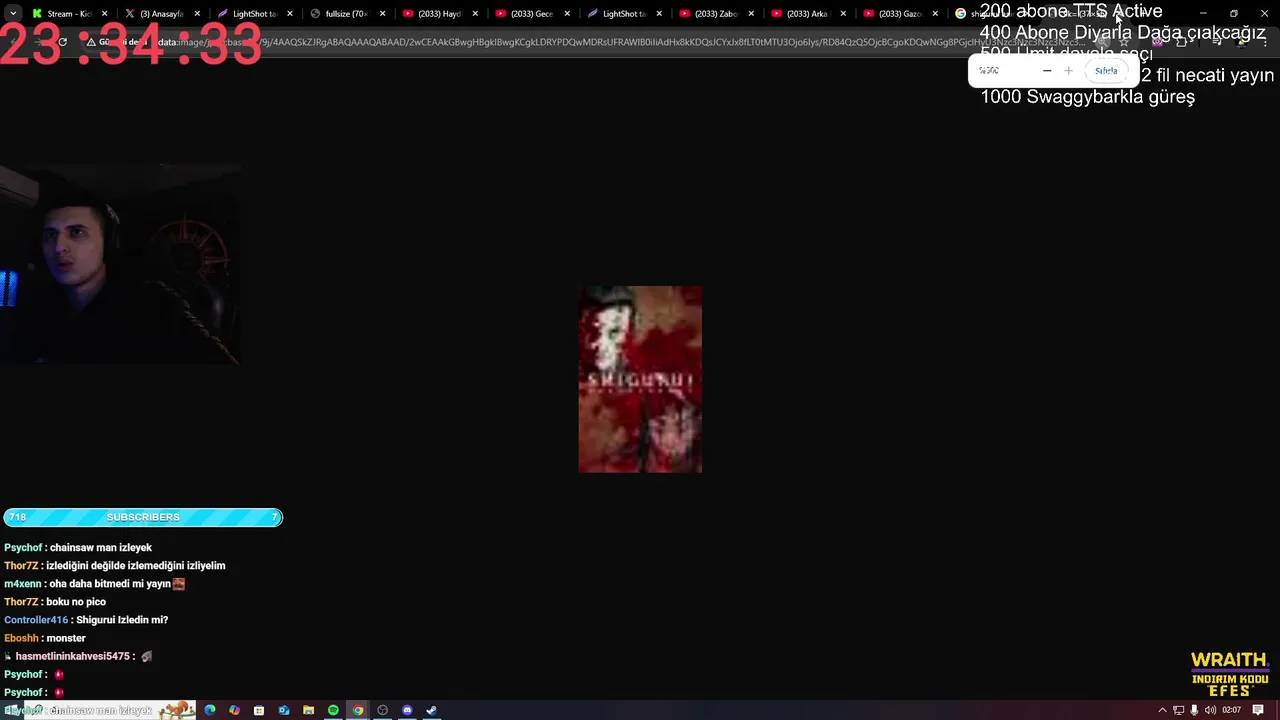Open Discord from the taskbar
The width and height of the screenshot is (1280, 720).
(x=407, y=710)
